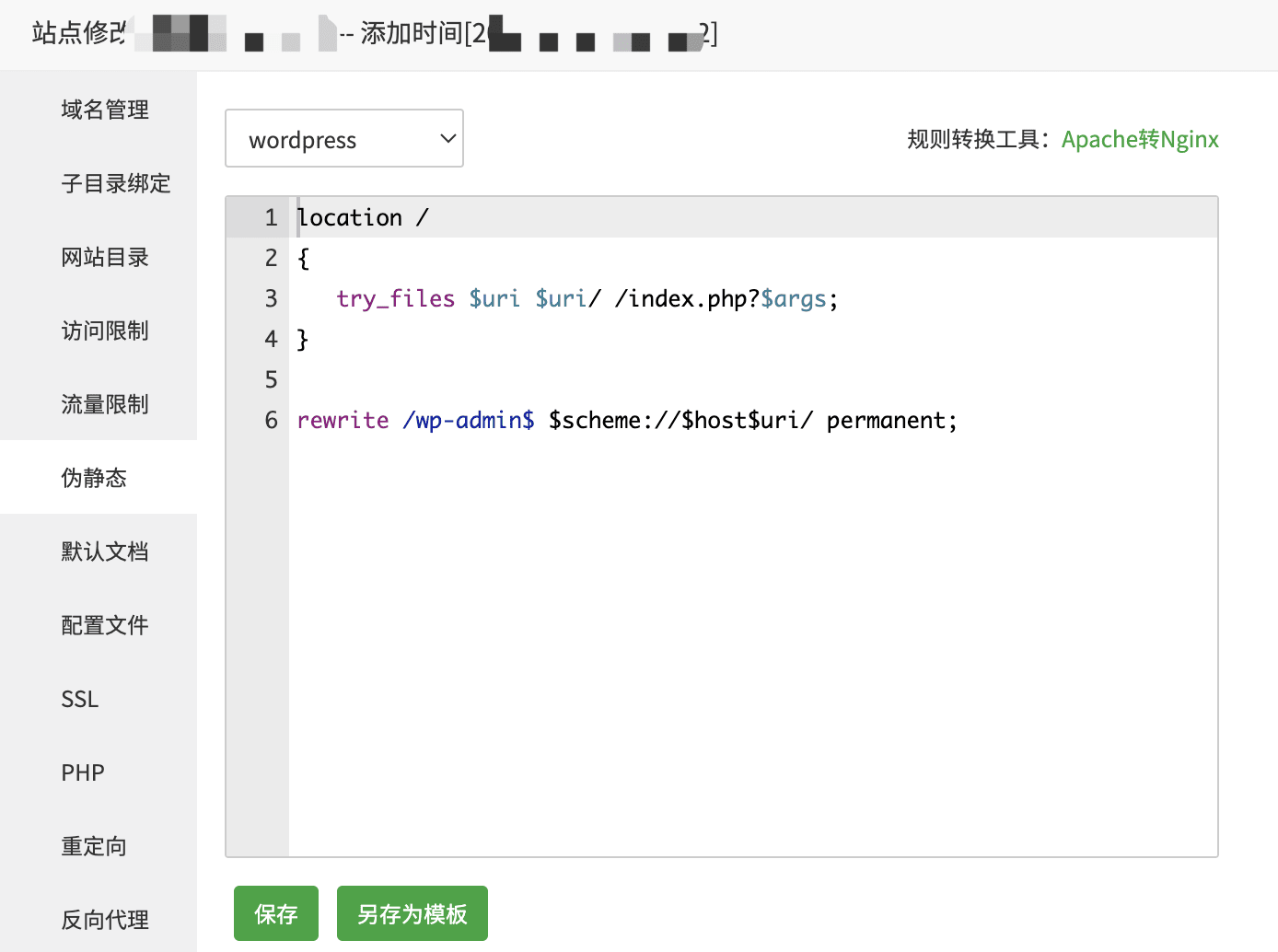Open the 流量限制 section
Viewport: 1278px width, 952px height.
pos(104,404)
